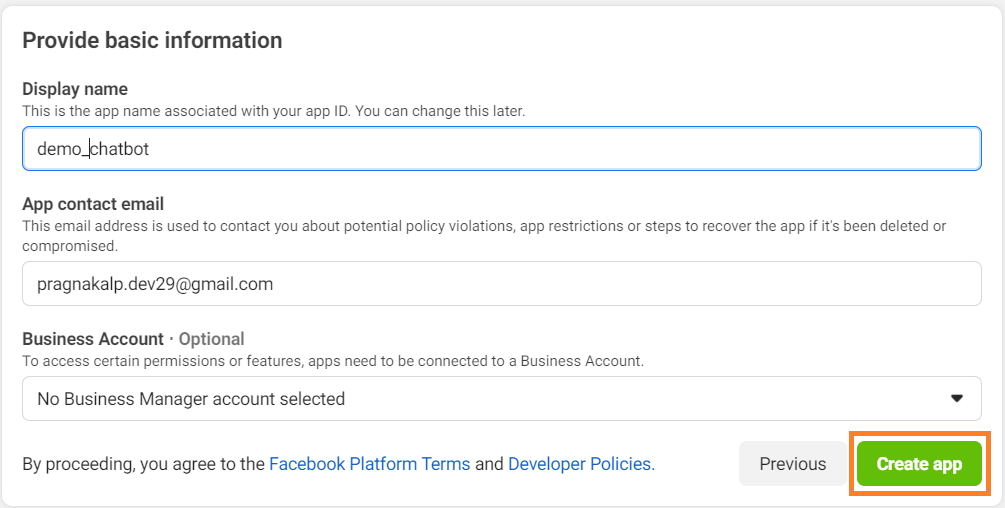Click the Provide basic information heading

pyautogui.click(x=152, y=41)
